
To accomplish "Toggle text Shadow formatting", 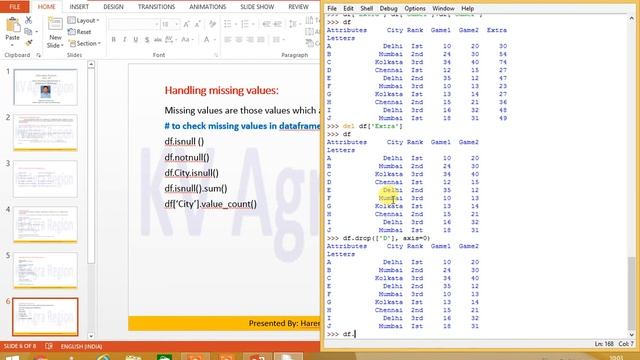I will tap(147, 40).
